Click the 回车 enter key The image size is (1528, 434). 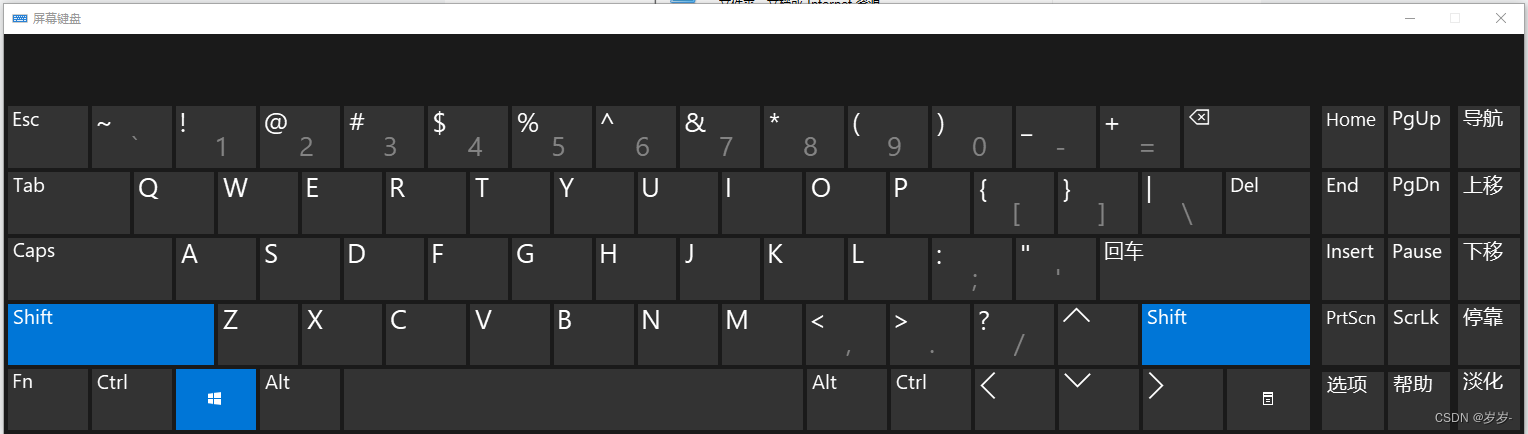pos(1204,268)
